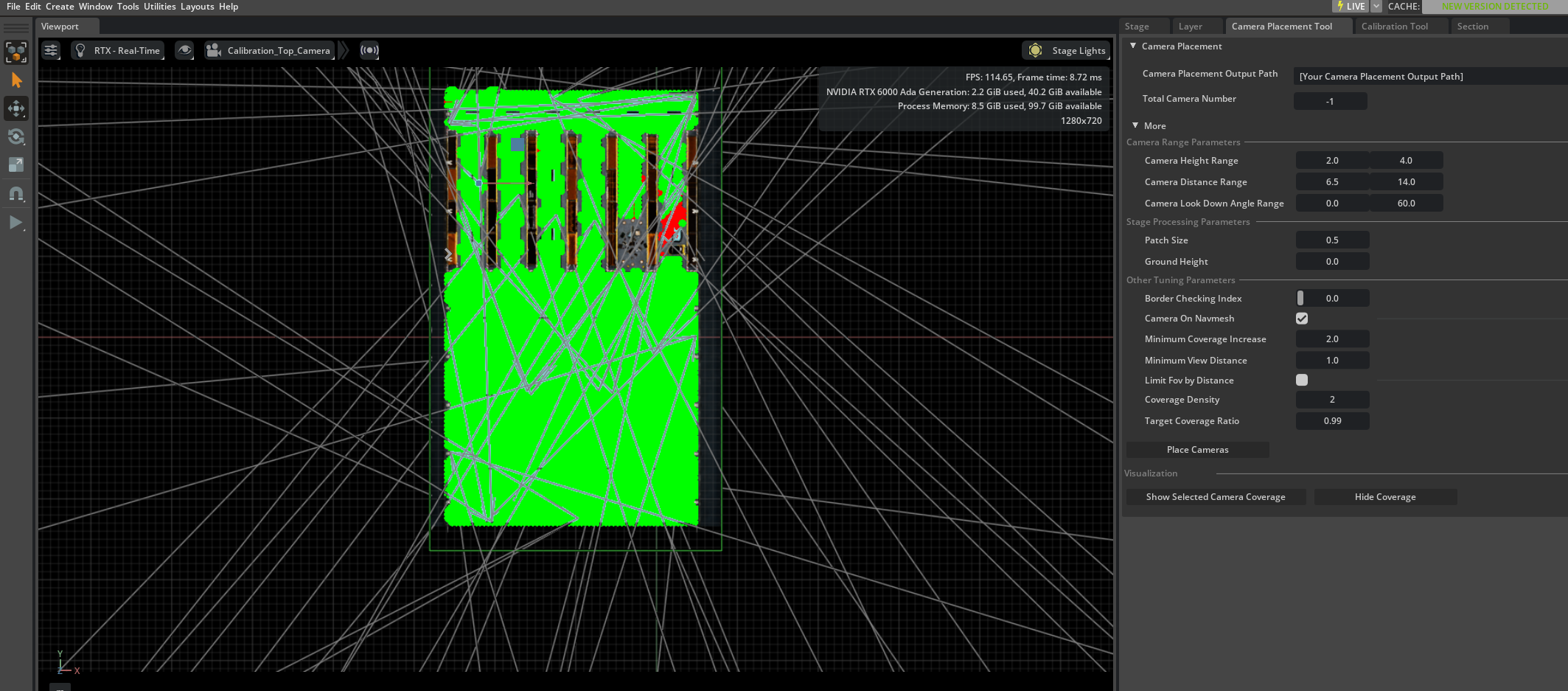
Task: Uncheck the Camera On Navmesh checkbox
Action: click(x=1302, y=319)
